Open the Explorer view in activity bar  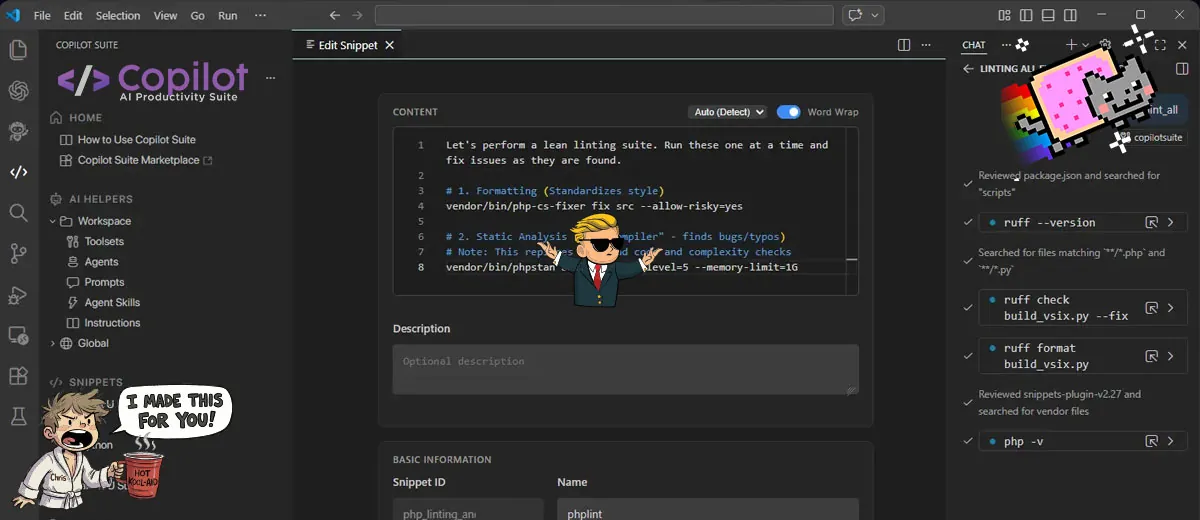[x=18, y=50]
